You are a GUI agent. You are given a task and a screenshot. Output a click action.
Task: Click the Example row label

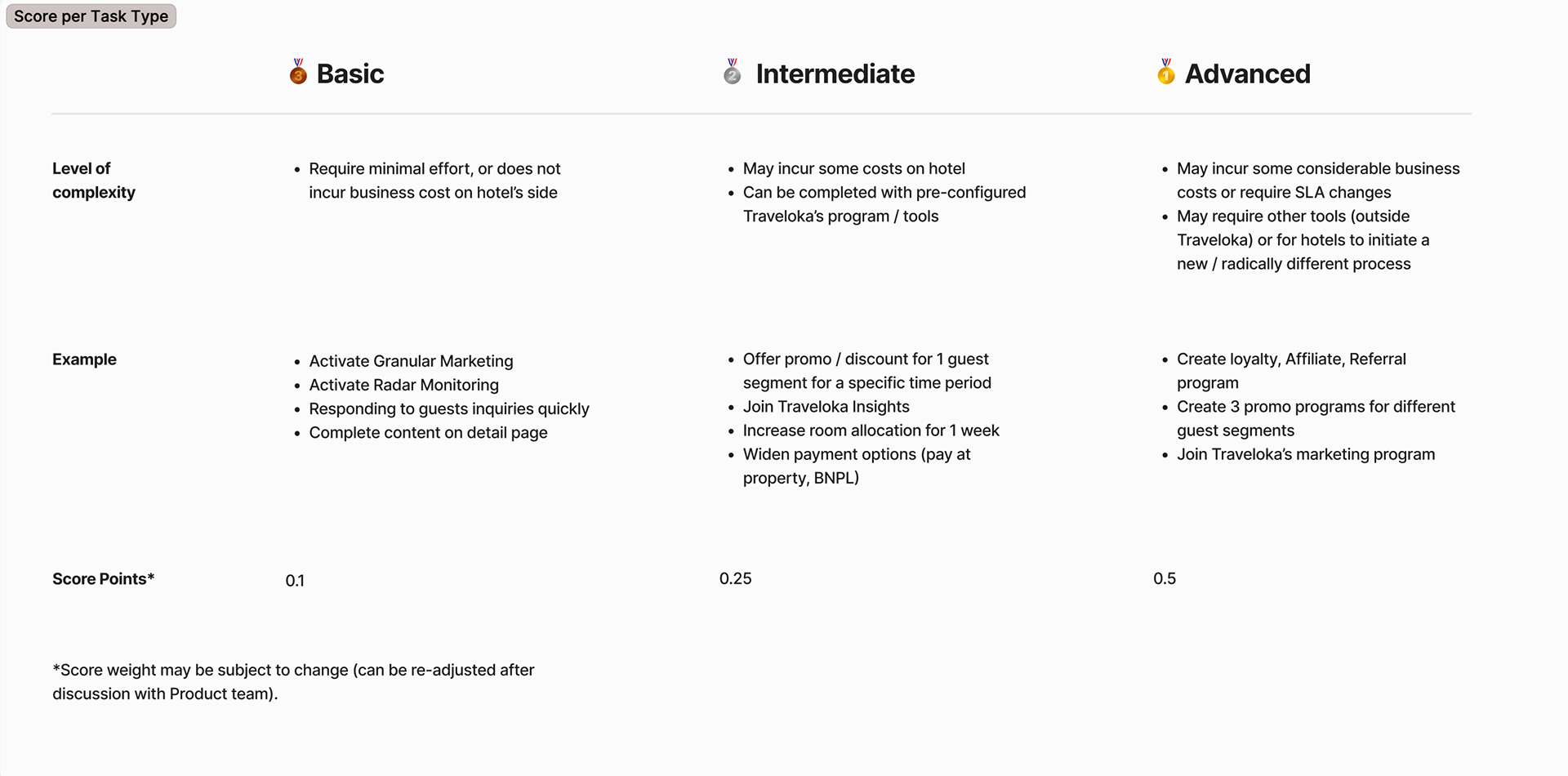84,359
